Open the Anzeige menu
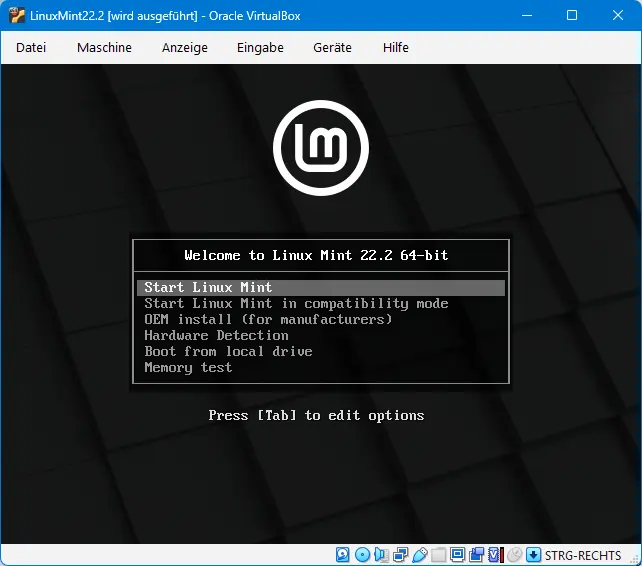The image size is (642, 566). click(185, 48)
